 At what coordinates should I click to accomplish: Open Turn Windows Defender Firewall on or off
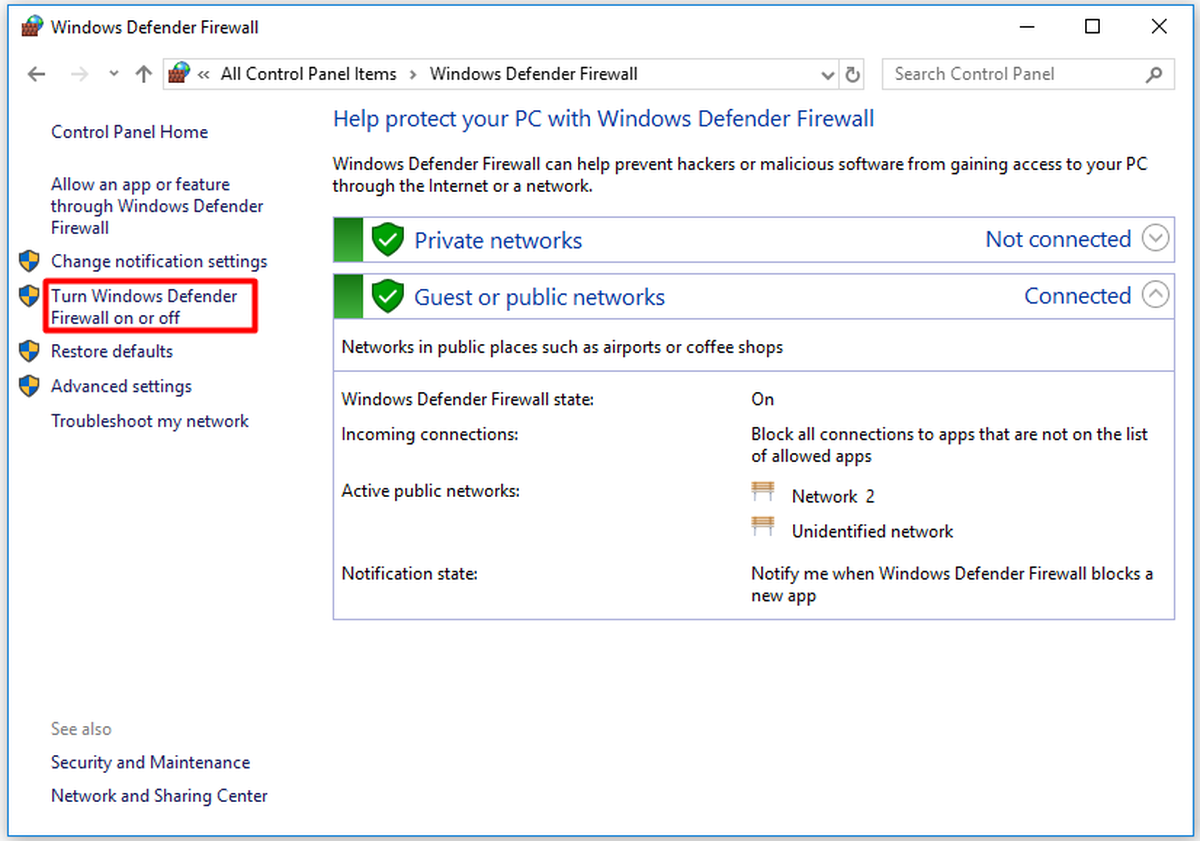145,307
